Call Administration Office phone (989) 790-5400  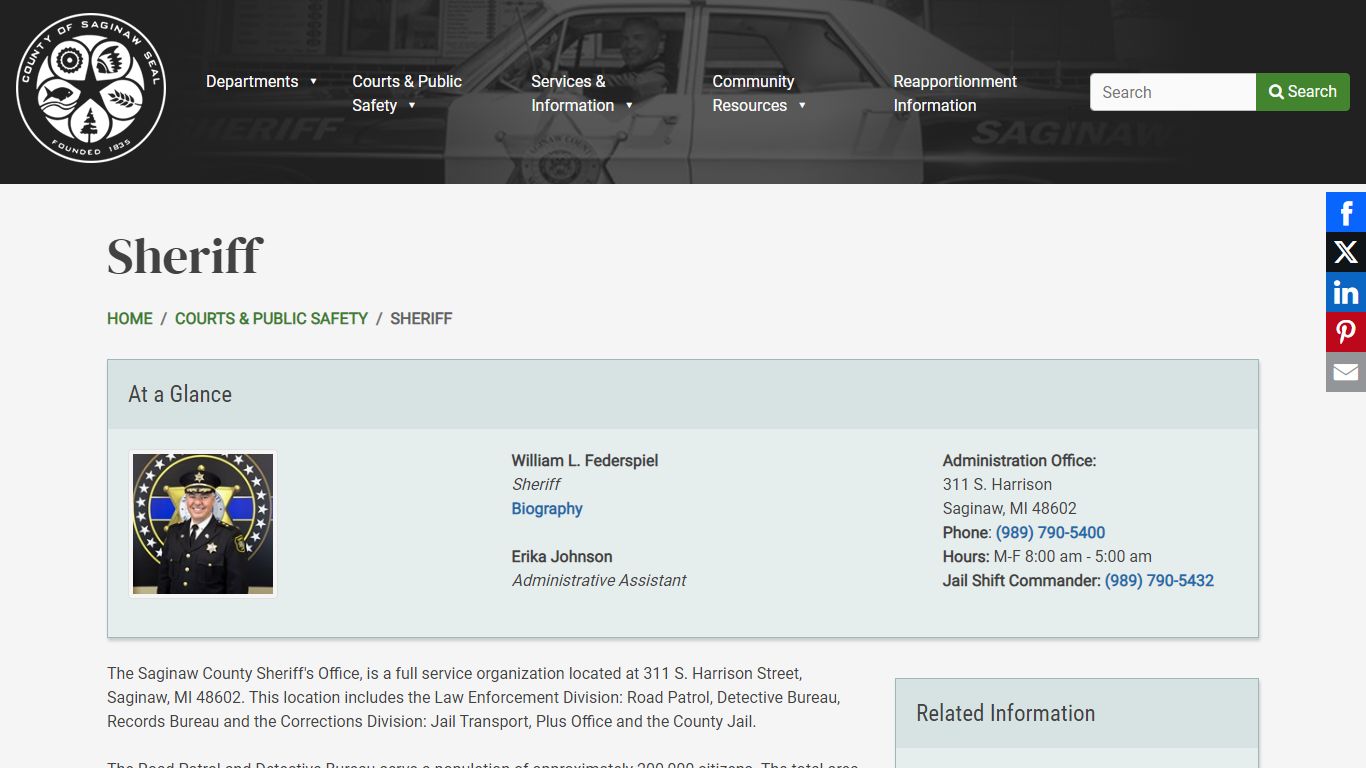(x=1050, y=532)
